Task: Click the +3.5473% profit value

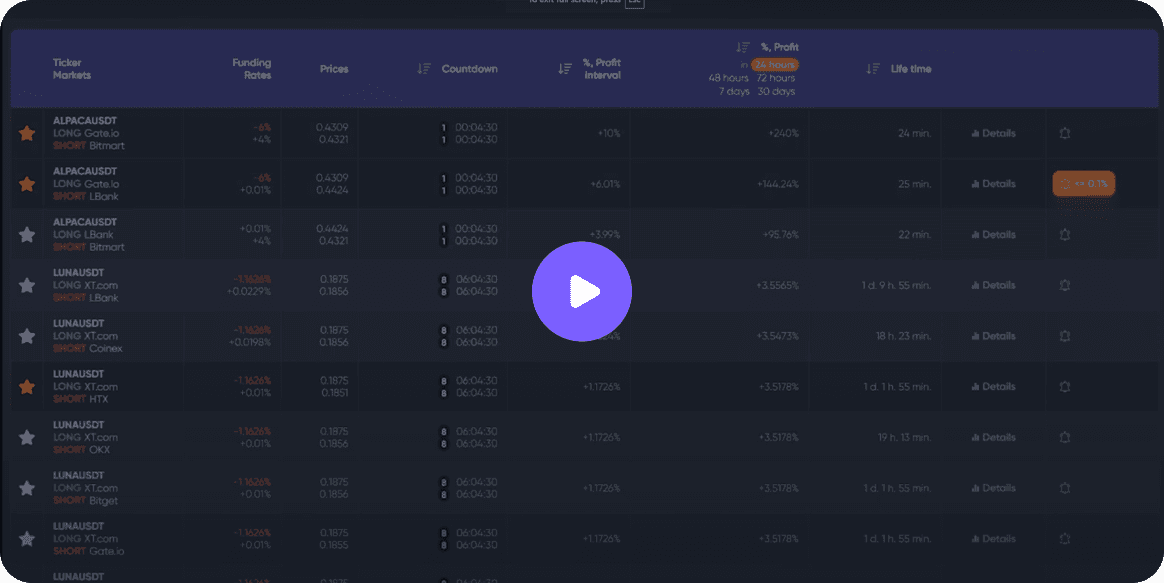Action: 777,336
